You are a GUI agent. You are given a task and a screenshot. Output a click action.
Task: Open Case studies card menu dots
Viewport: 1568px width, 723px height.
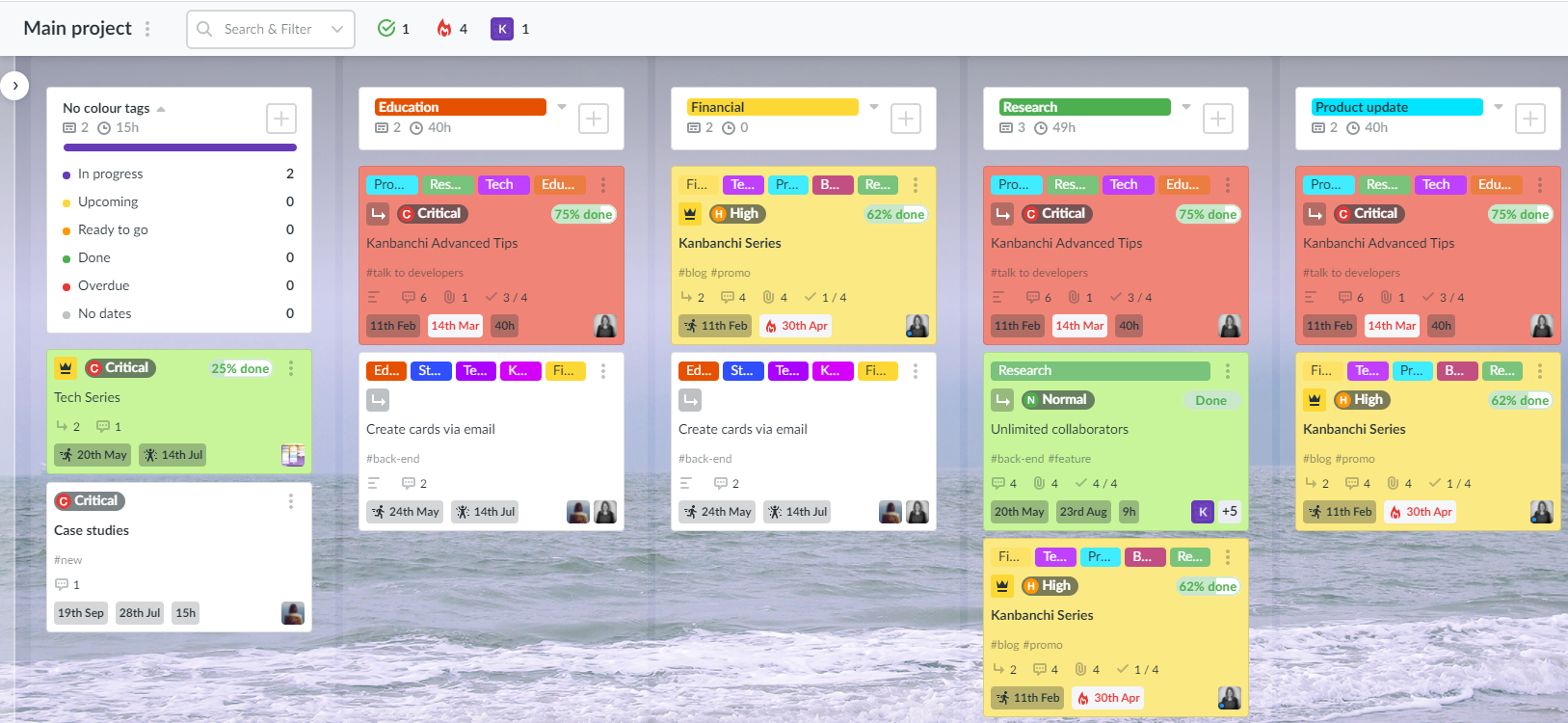(291, 501)
